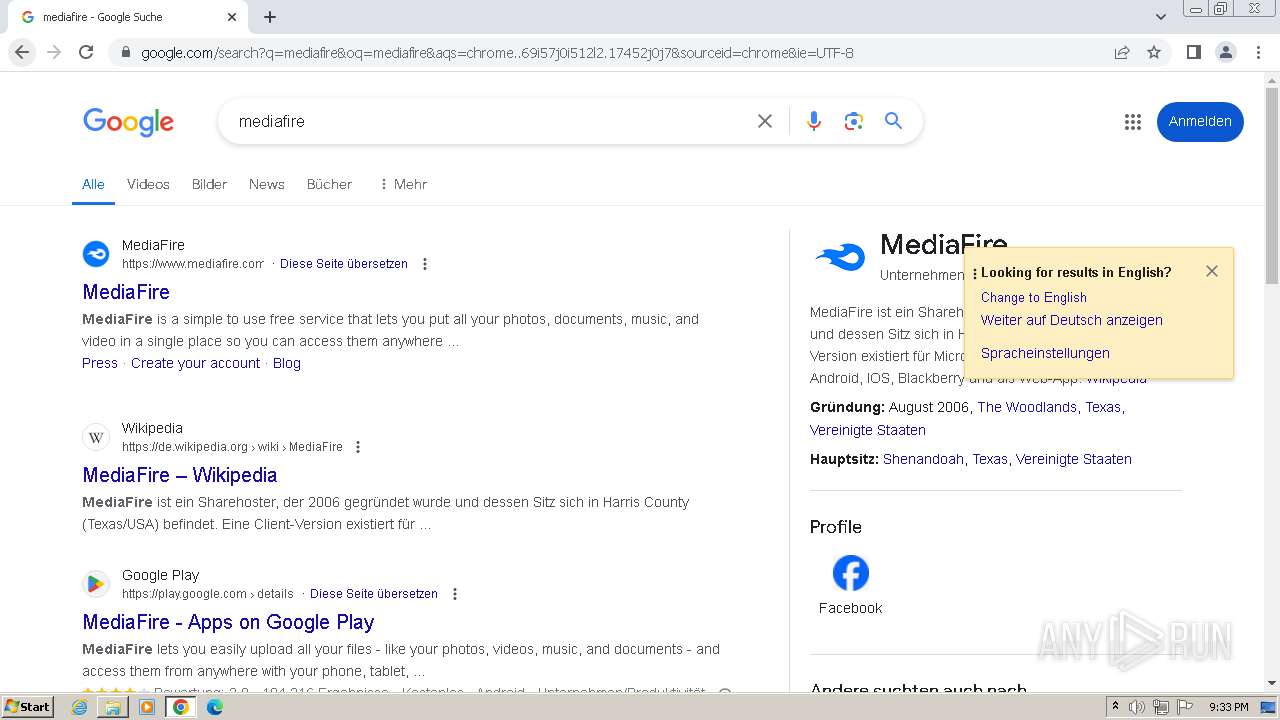Image resolution: width=1280 pixels, height=720 pixels.
Task: Open the Chrome profile icon
Action: [x=1226, y=52]
